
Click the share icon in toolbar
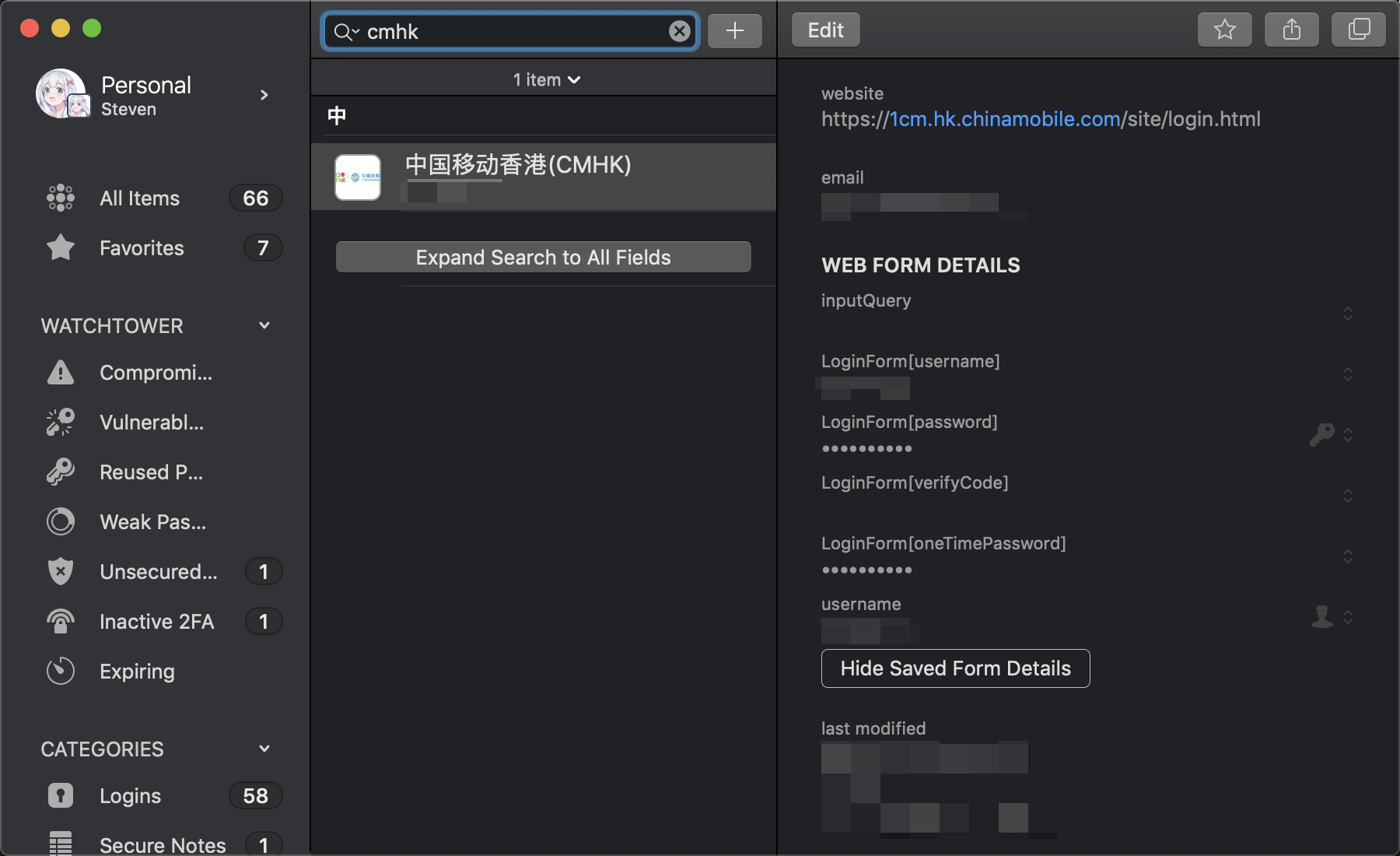coord(1291,30)
